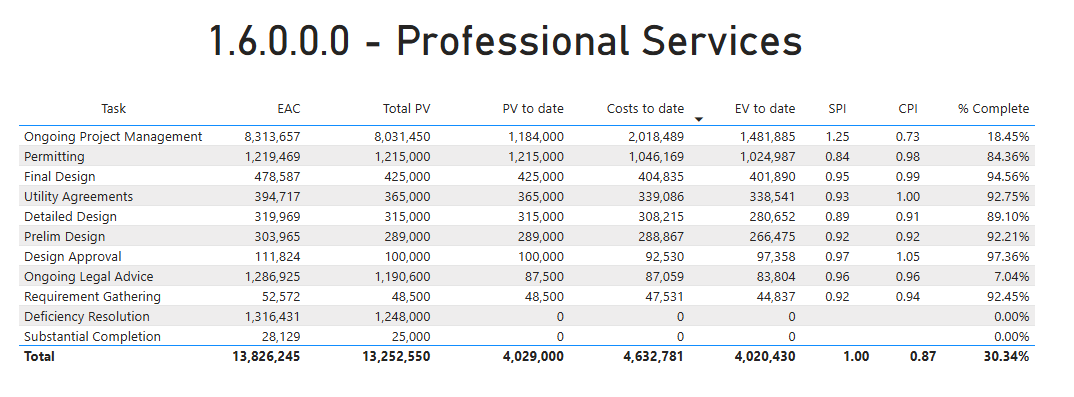Viewport: 1074px width, 397px height.
Task: Select the Ongoing Project Management row
Action: 527,136
